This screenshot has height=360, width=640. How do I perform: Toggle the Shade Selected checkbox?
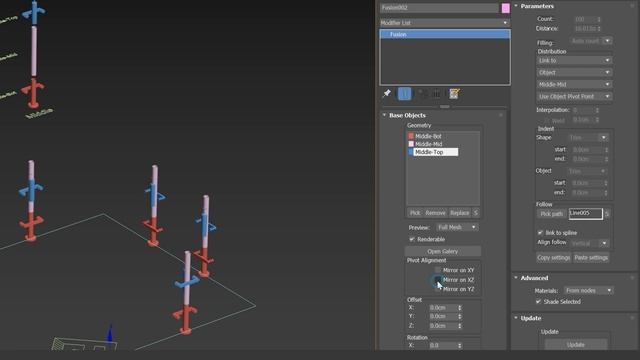[x=538, y=302]
